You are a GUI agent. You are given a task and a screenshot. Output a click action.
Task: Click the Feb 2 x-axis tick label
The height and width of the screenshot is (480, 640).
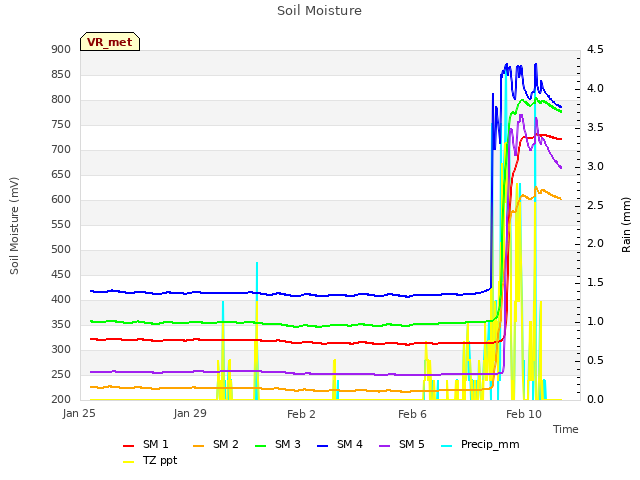click(301, 414)
